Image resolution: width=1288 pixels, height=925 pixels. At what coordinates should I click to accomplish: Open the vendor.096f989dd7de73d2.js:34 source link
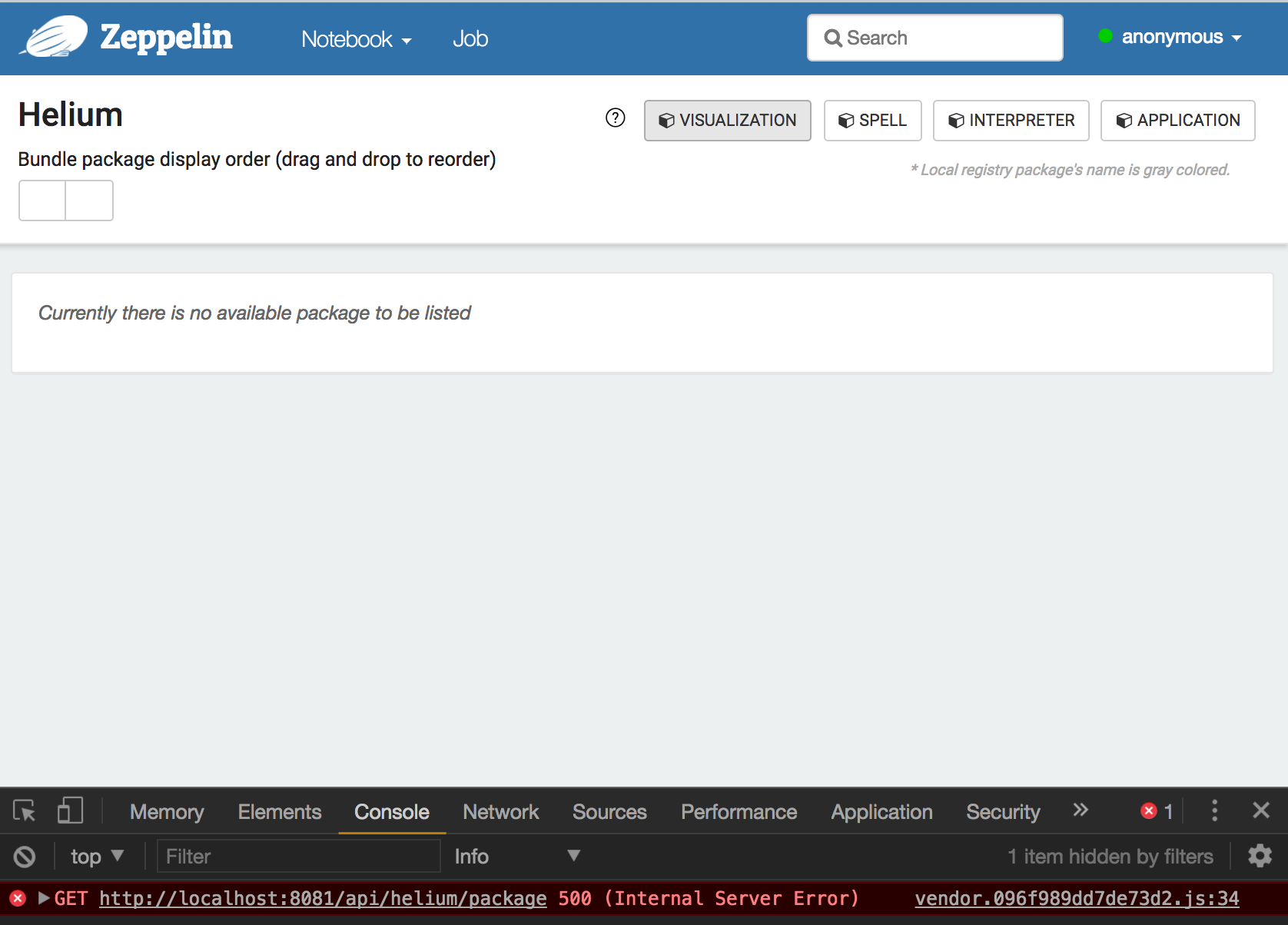coord(1077,898)
